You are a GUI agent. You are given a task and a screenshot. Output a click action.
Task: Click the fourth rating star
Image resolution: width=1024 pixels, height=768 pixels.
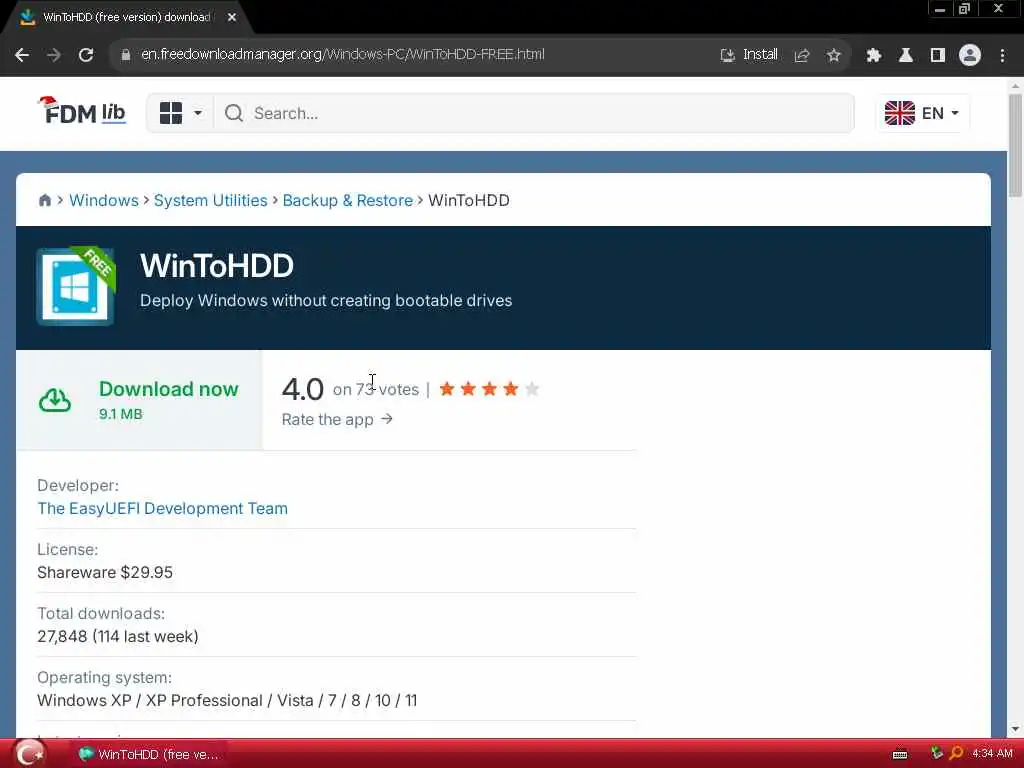pyautogui.click(x=511, y=389)
